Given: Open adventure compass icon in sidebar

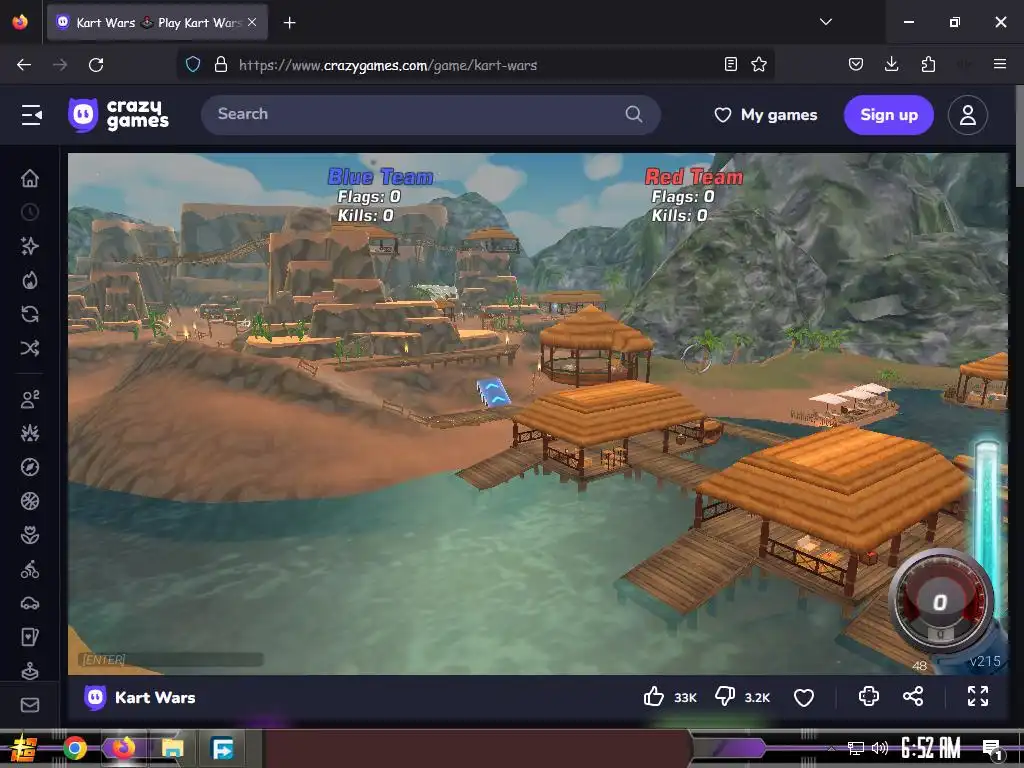Looking at the screenshot, I should coord(30,467).
